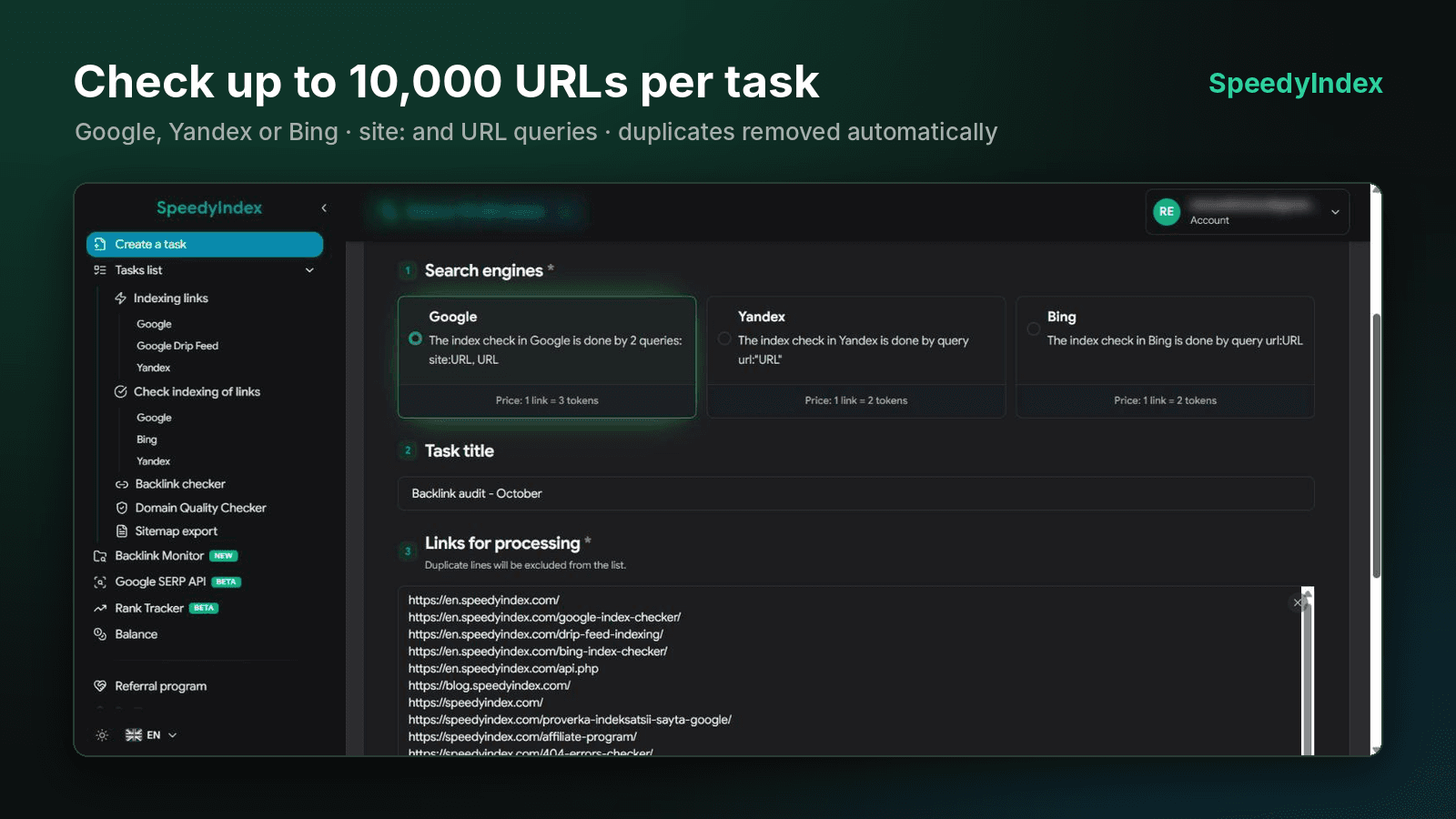Expand the Tasks list chevron
The image size is (1456, 819).
point(309,270)
